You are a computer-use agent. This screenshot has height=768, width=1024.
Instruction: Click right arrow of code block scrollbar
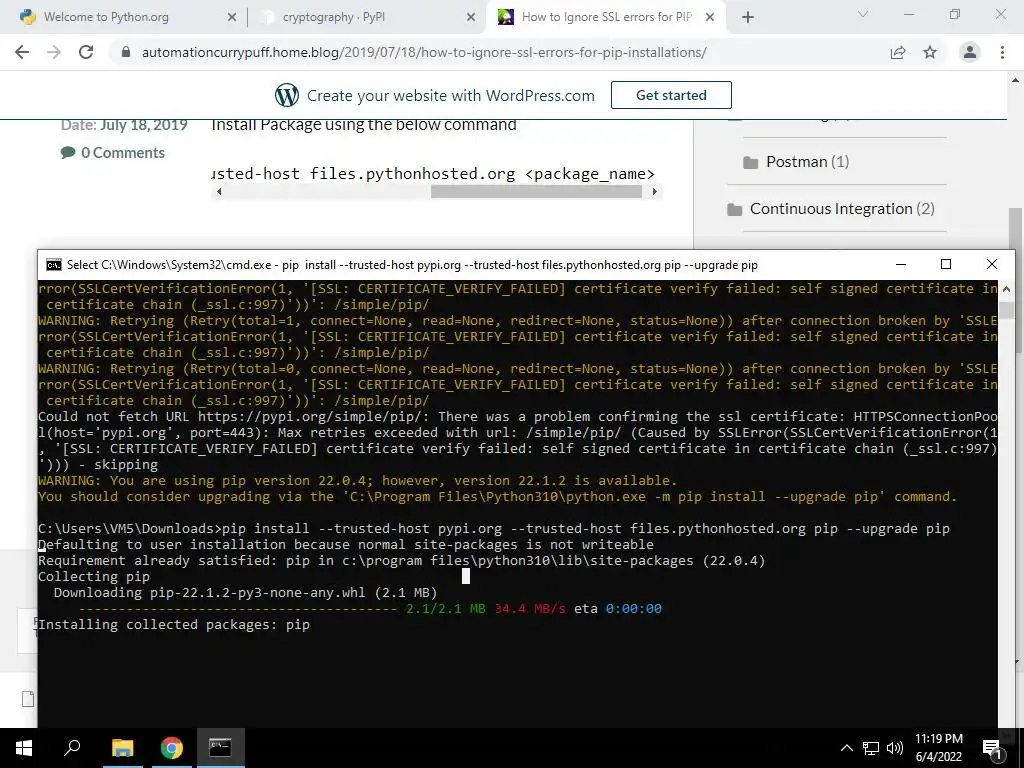pyautogui.click(x=654, y=191)
